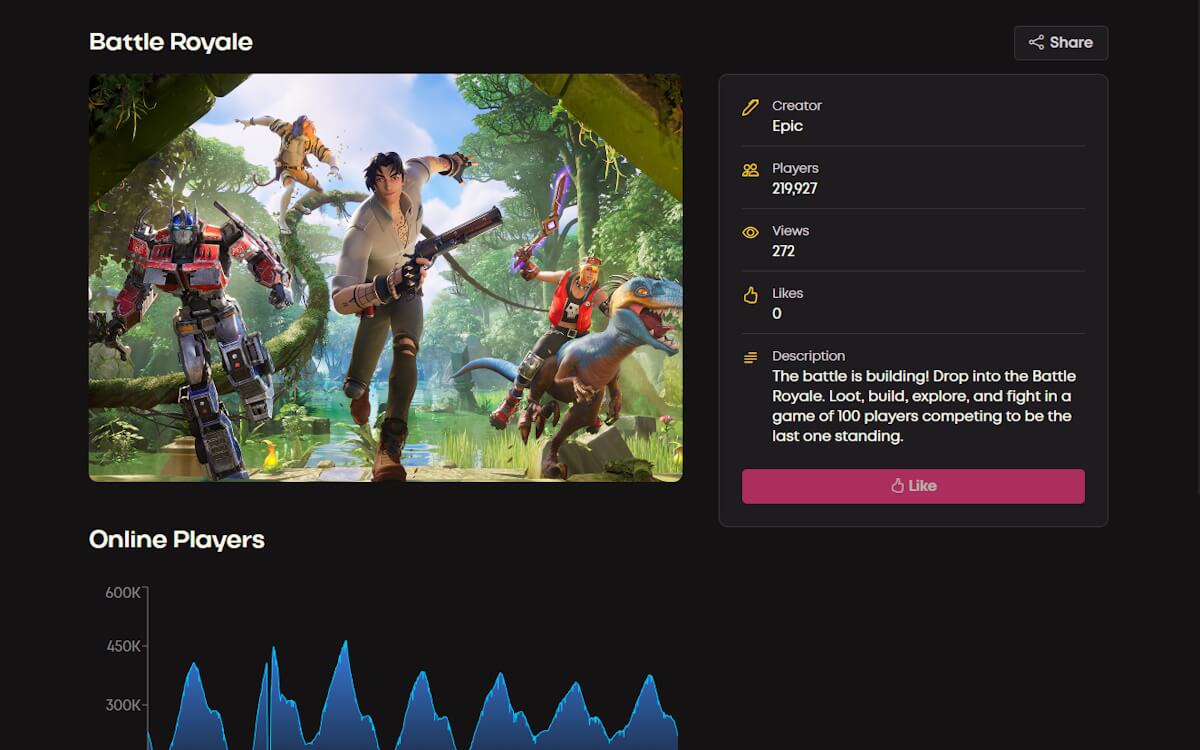Click the likes count of 0
The height and width of the screenshot is (750, 1200).
777,314
